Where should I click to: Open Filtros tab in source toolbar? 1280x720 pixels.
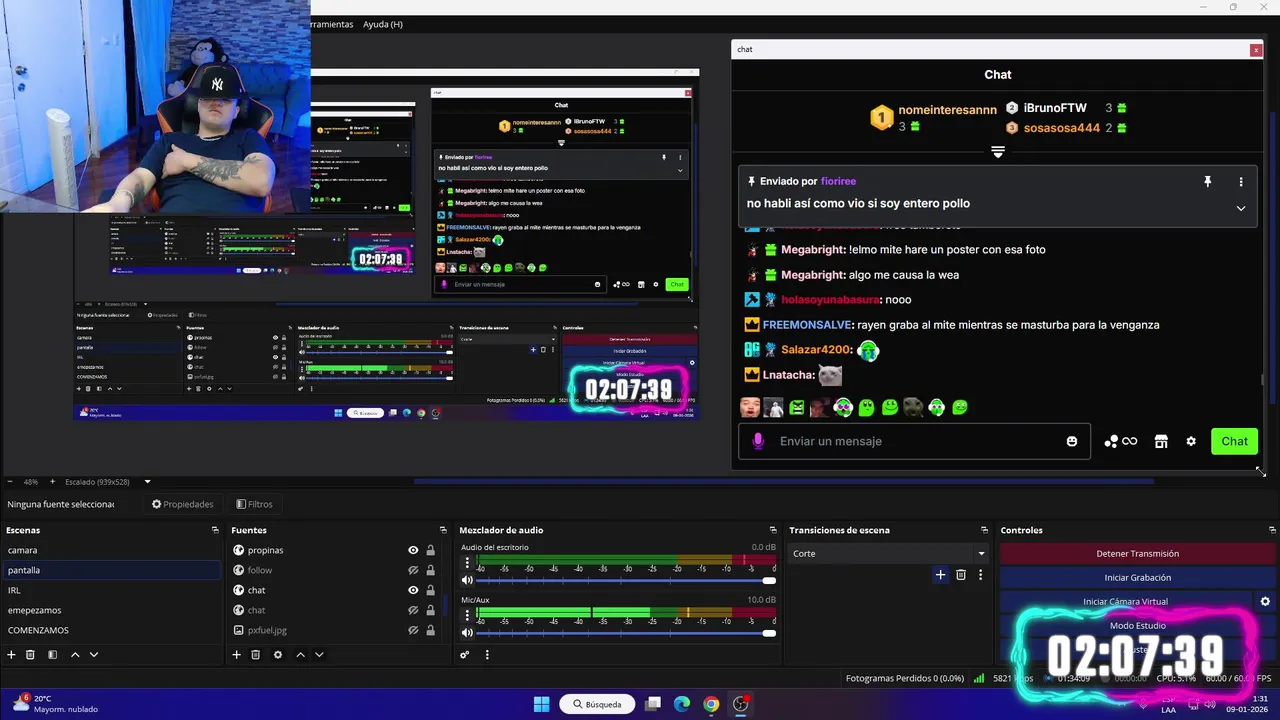pyautogui.click(x=254, y=504)
